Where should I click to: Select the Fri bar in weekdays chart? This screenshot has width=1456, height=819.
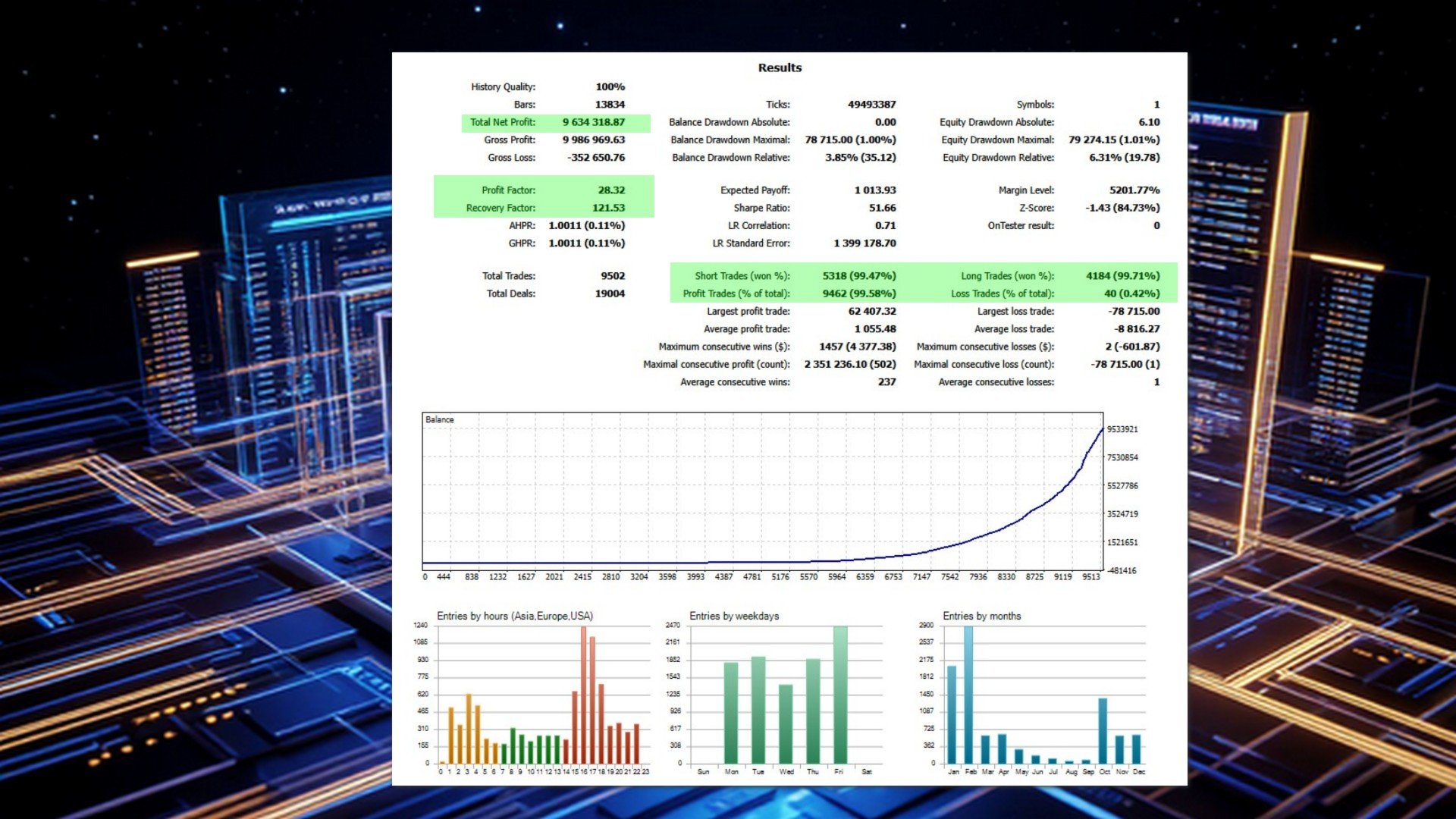[x=840, y=695]
